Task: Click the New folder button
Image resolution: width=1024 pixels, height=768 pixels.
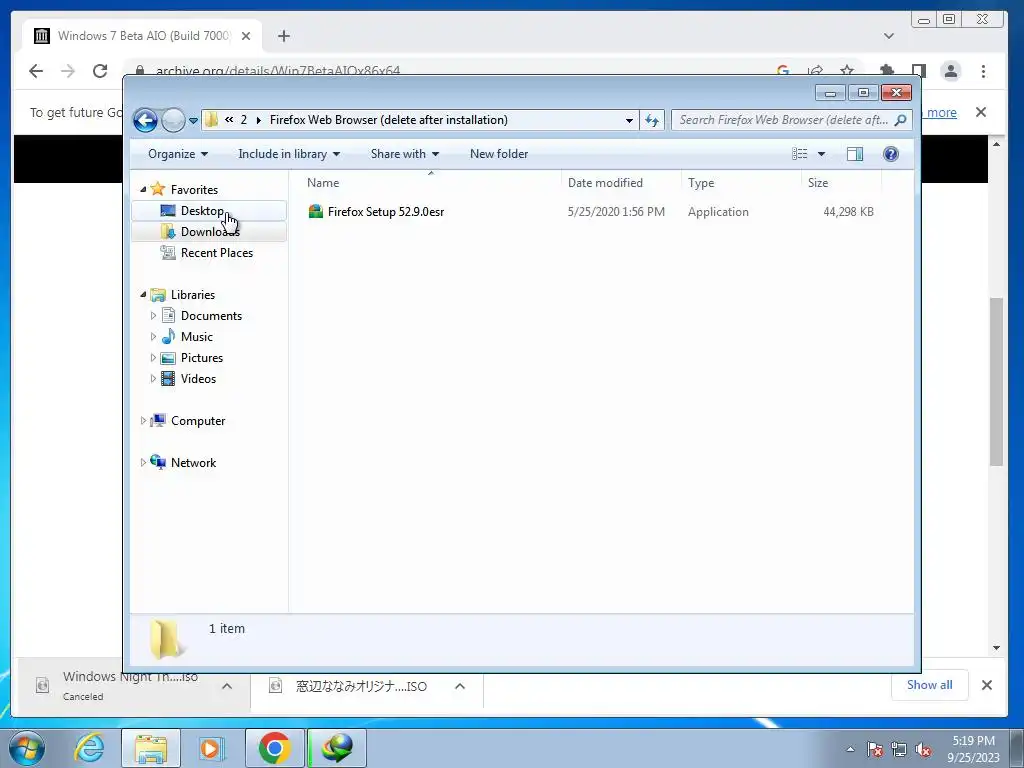Action: click(x=499, y=154)
